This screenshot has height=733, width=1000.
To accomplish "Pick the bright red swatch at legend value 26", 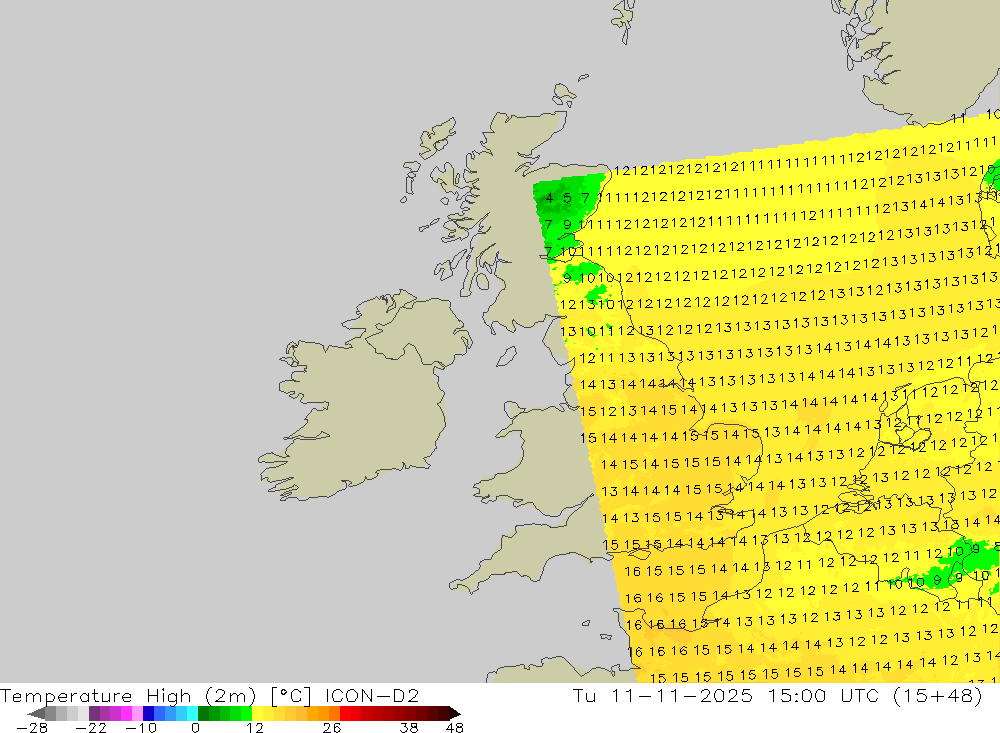I will tap(345, 713).
